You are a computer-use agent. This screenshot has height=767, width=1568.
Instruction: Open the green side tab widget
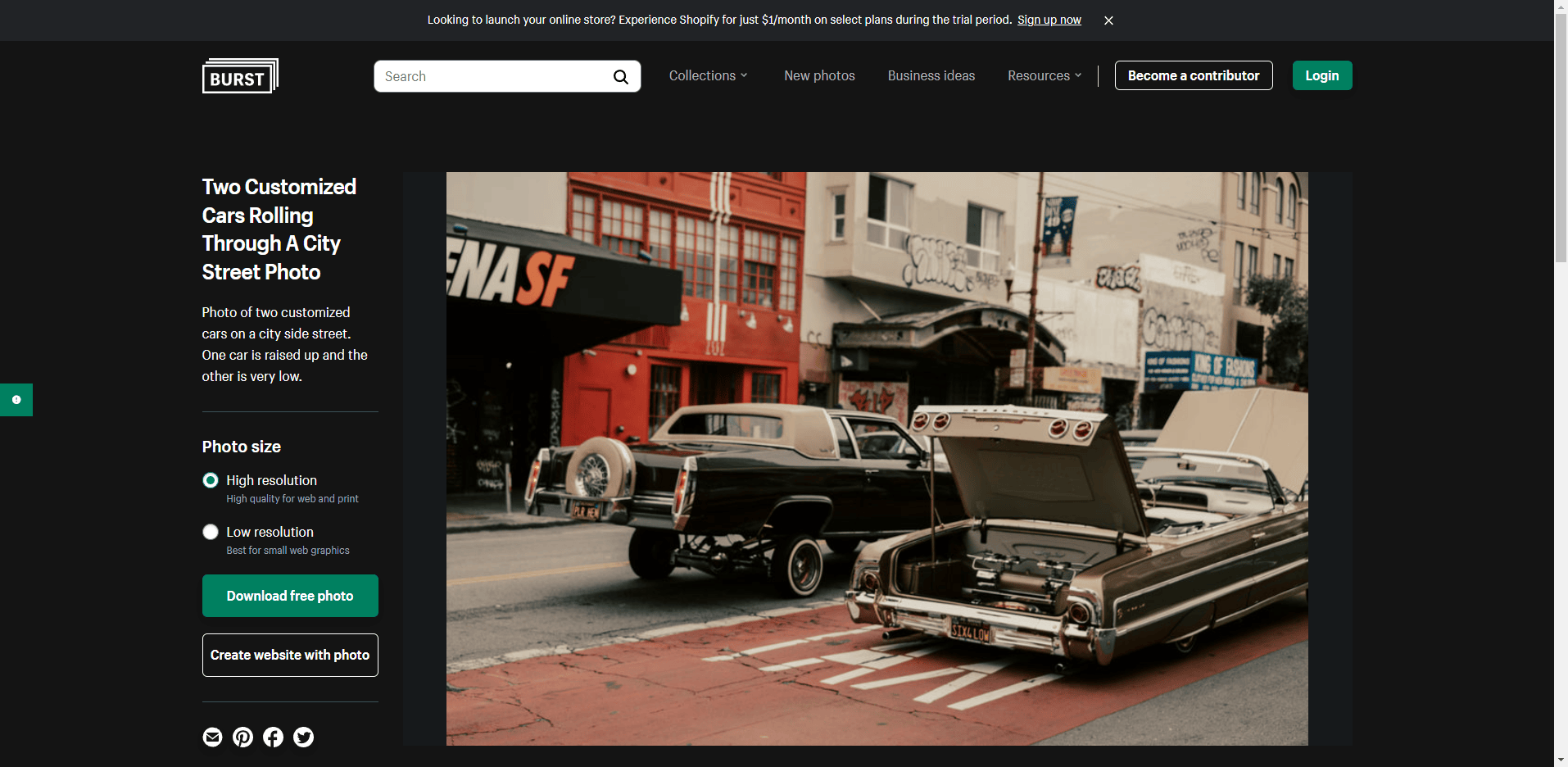16,400
